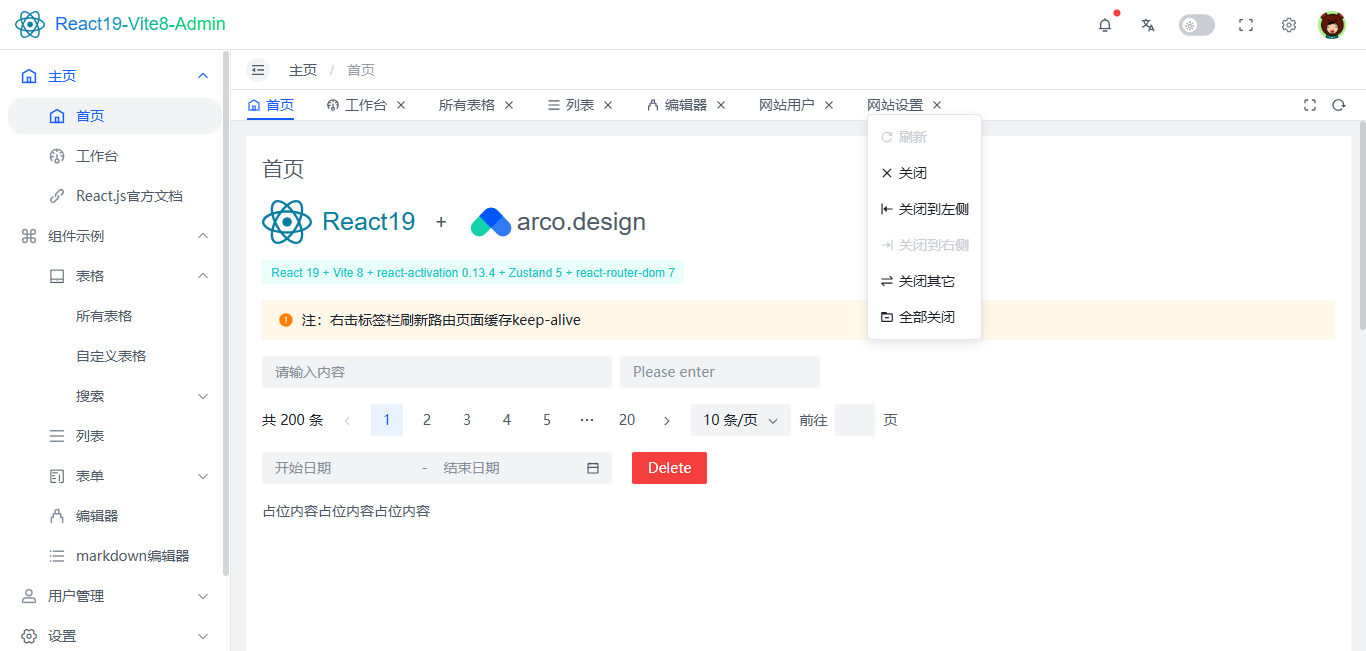
Task: Close the 网站用户 tab
Action: (x=829, y=105)
